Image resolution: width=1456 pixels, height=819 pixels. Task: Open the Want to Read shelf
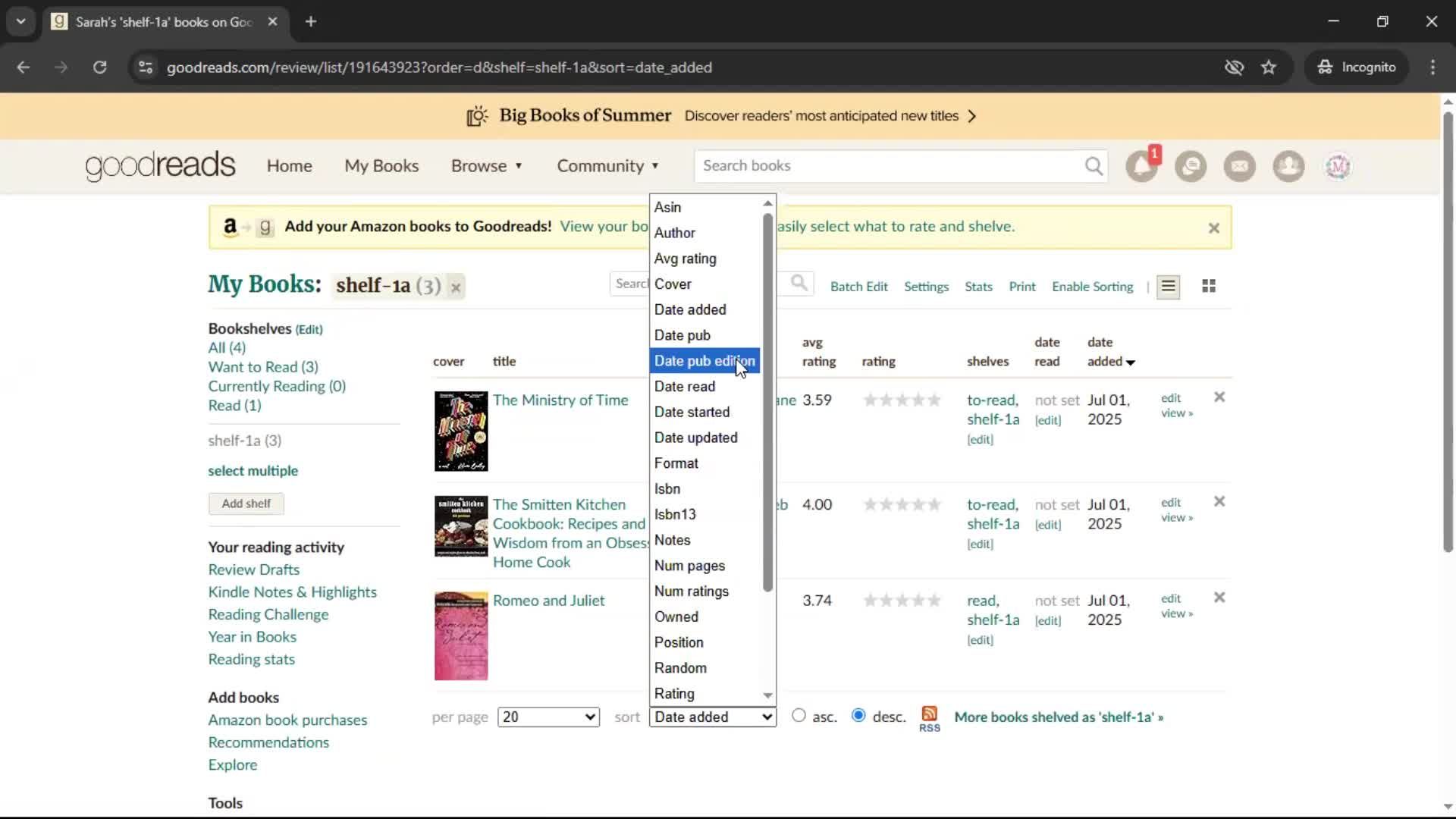tap(263, 367)
